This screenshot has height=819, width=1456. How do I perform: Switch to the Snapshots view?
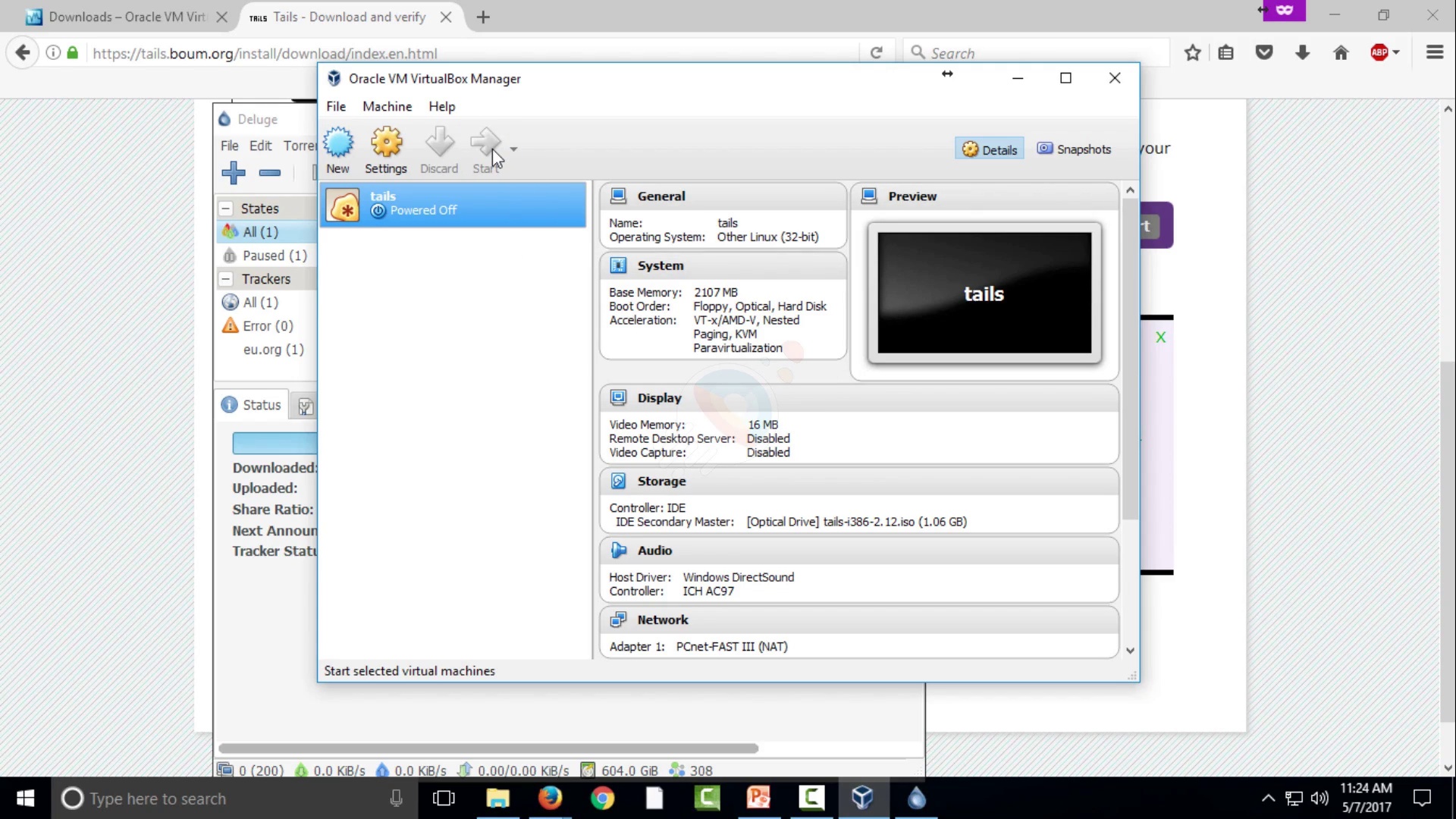click(1074, 149)
